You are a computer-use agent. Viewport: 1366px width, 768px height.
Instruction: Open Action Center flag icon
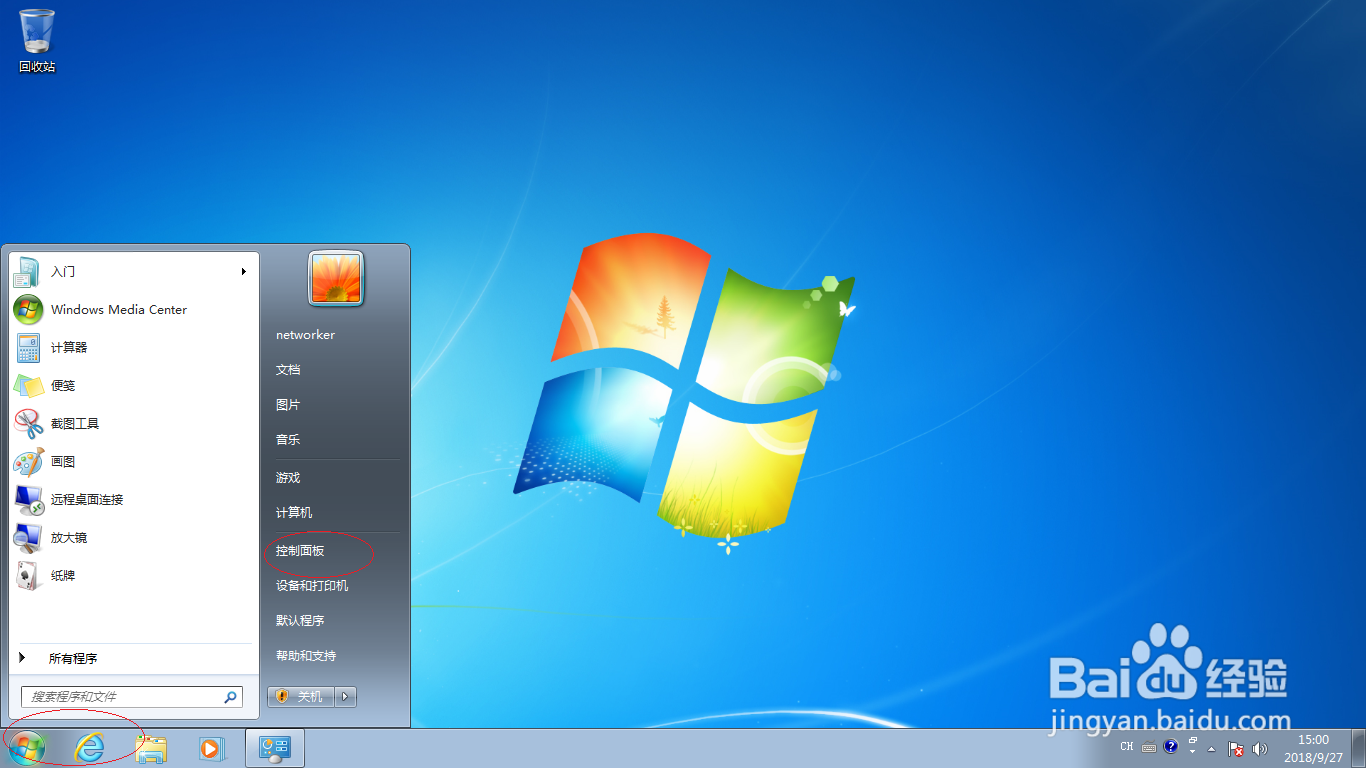(x=1236, y=748)
